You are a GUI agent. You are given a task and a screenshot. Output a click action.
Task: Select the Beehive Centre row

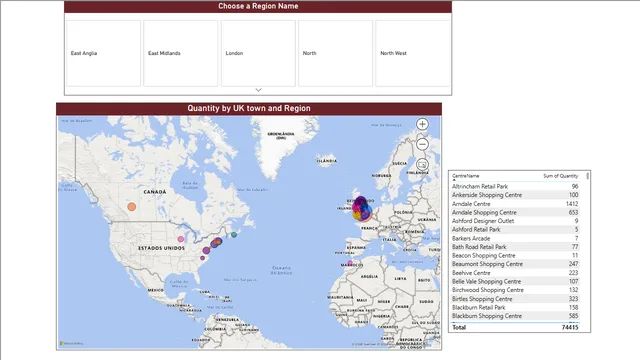point(515,273)
